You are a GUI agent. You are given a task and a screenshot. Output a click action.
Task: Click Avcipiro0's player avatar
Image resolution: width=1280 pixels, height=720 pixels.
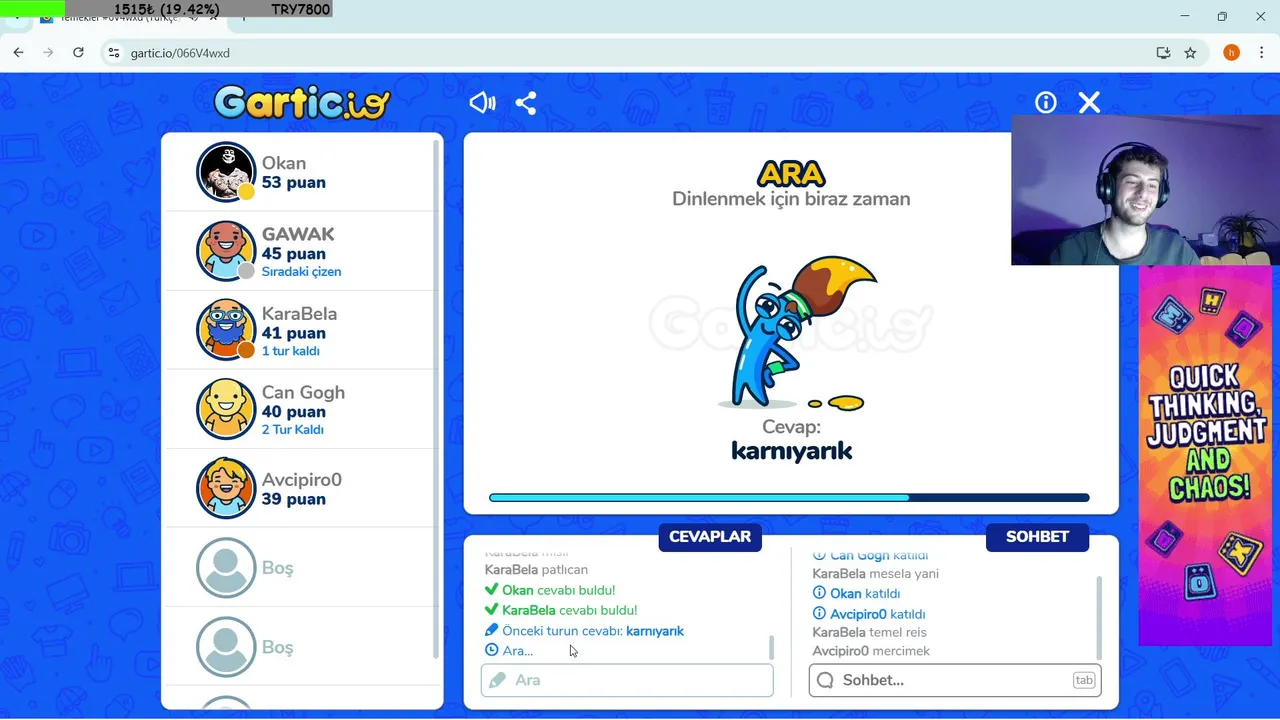point(226,488)
